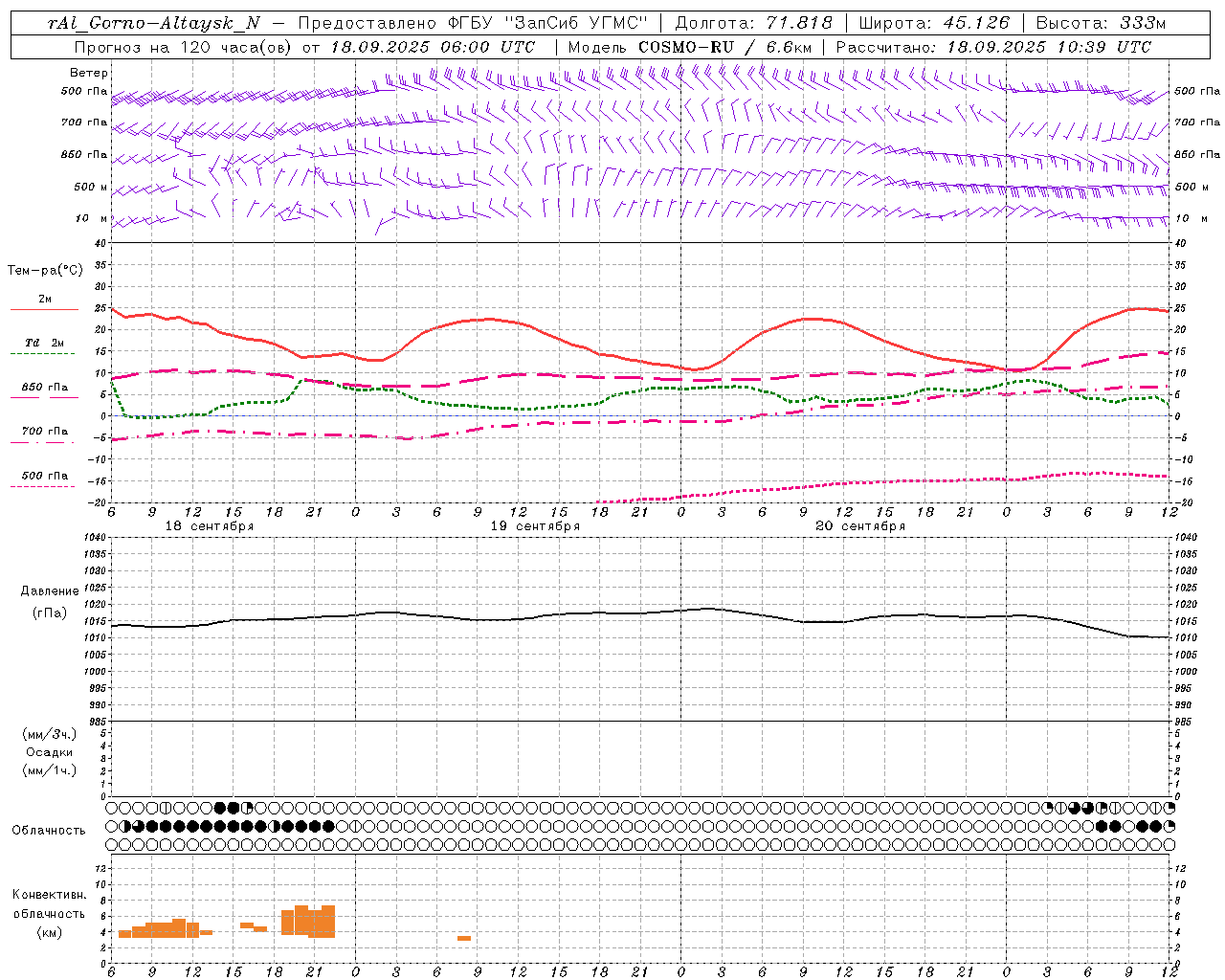
Task: Click the Высота: 333м header value
Action: tap(1101, 23)
